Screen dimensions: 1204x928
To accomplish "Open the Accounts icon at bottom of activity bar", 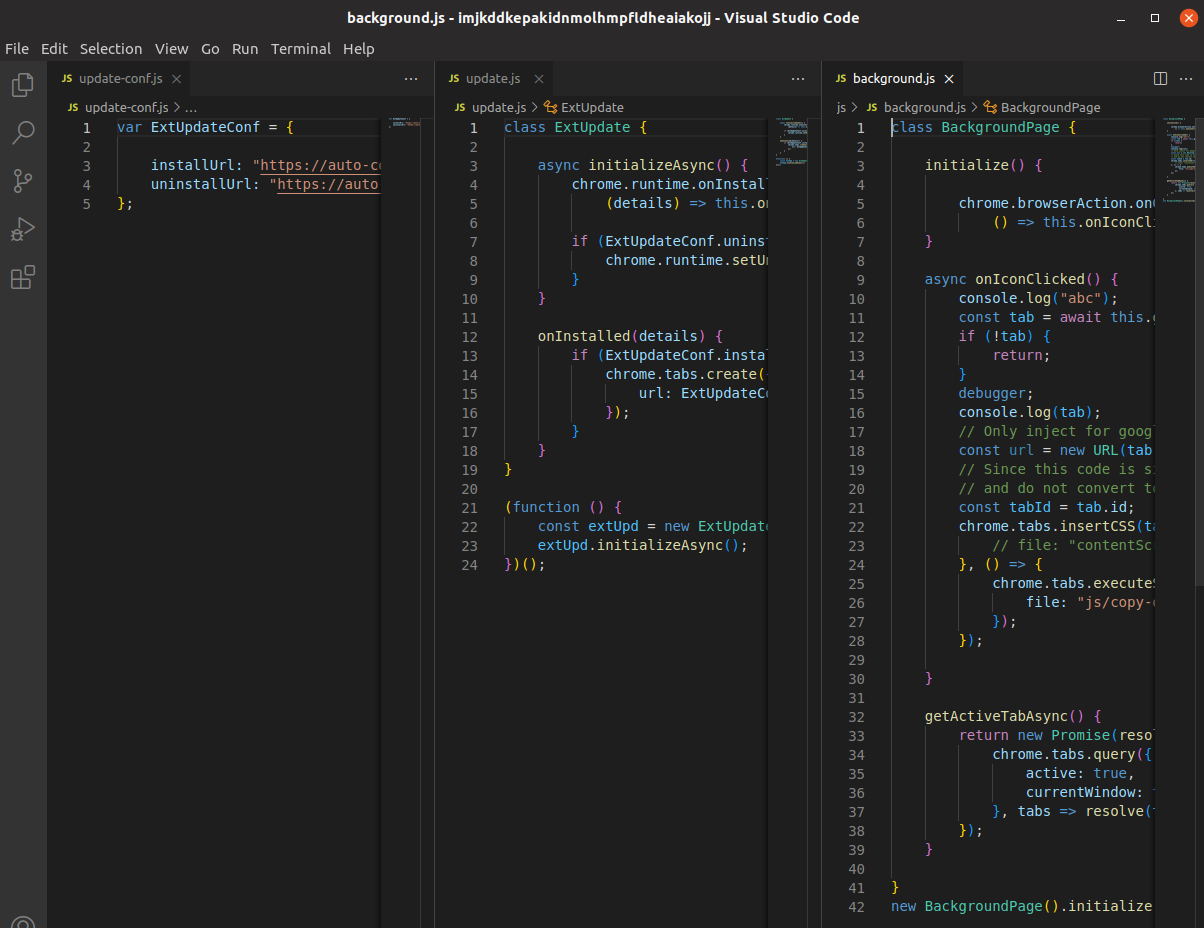I will pyautogui.click(x=22, y=922).
